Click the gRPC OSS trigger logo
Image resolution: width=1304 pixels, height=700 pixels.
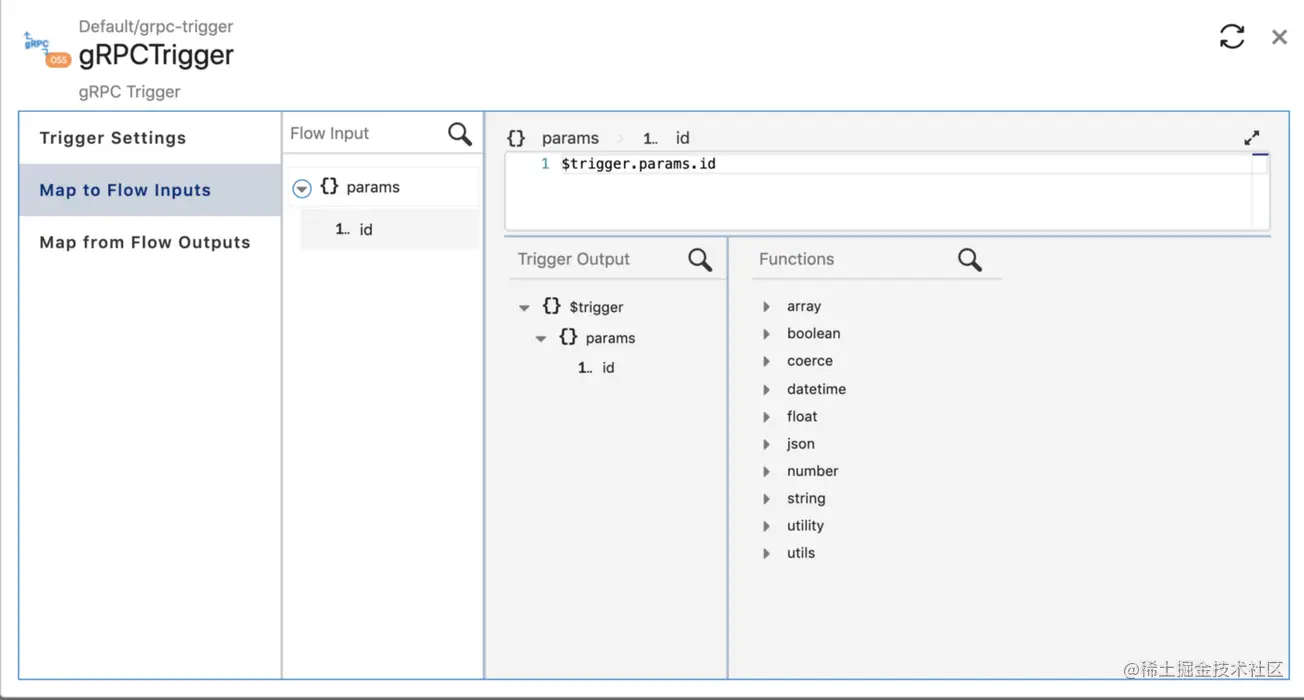coord(47,50)
